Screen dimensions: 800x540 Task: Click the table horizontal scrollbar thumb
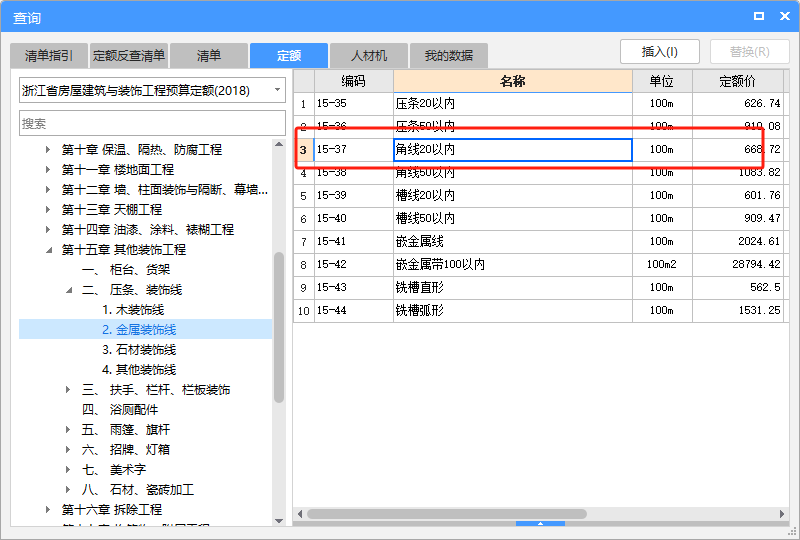(446, 514)
